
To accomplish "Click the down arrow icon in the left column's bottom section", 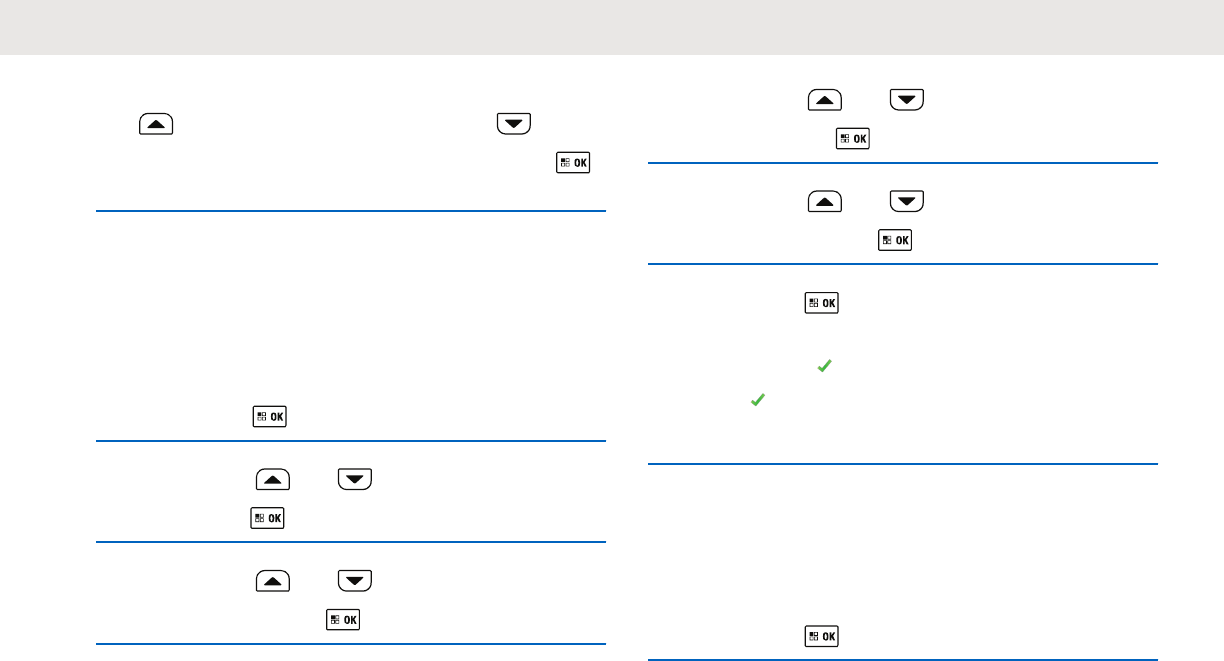I will click(354, 580).
